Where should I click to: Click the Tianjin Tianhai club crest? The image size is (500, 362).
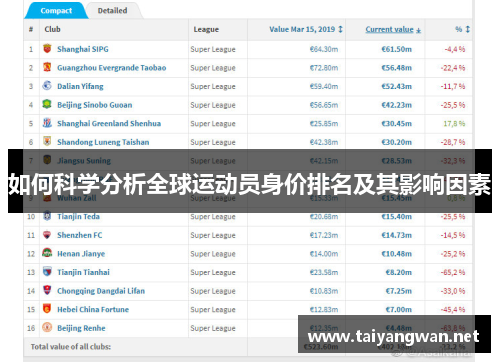pyautogui.click(x=47, y=272)
